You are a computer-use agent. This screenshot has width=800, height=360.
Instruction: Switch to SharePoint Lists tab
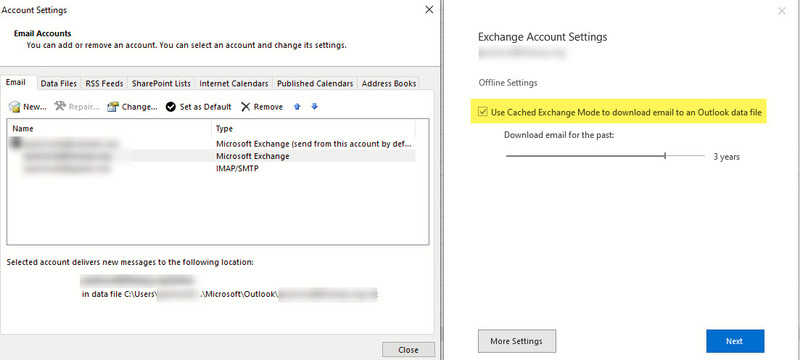(161, 83)
